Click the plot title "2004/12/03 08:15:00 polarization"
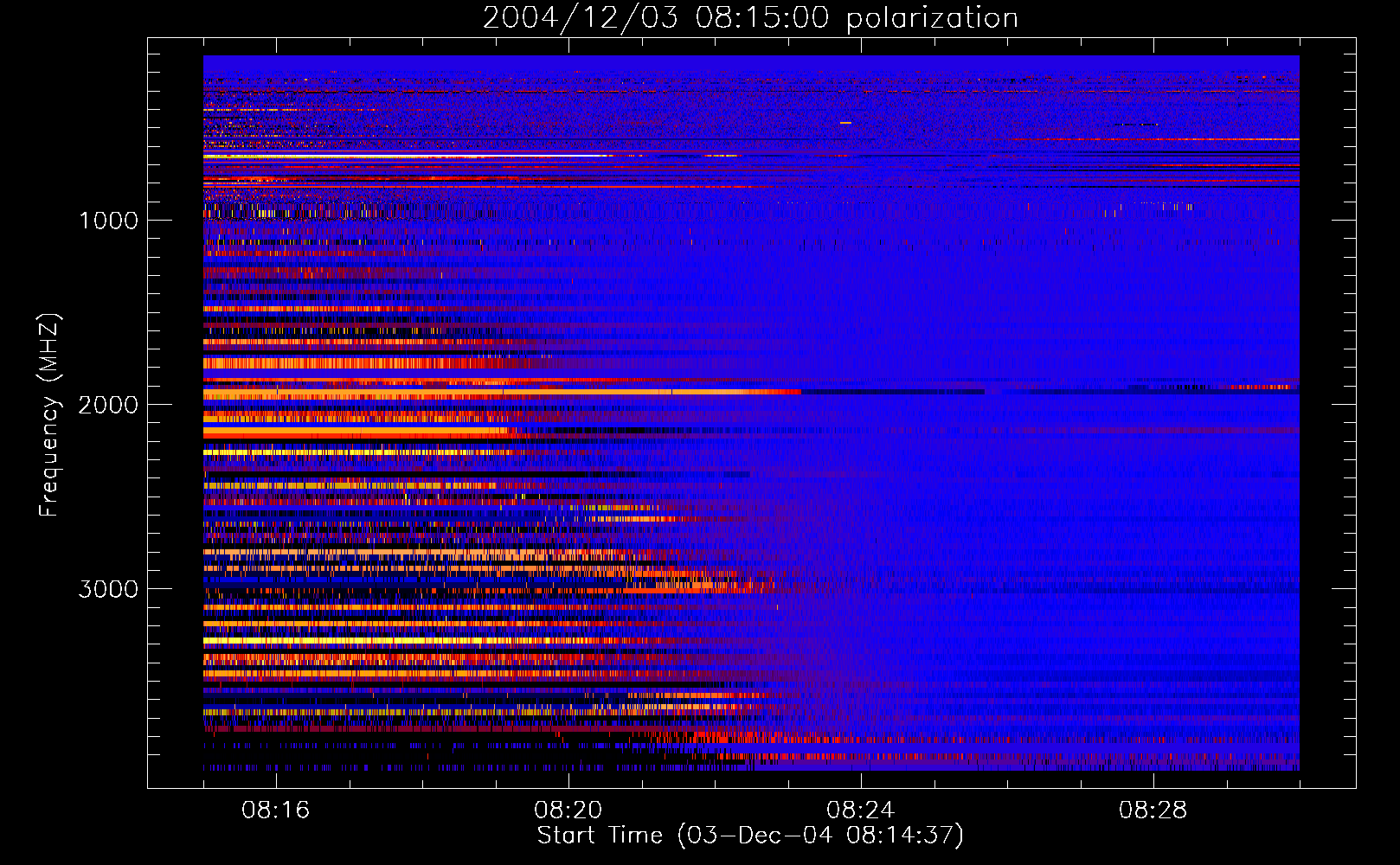 [x=750, y=18]
